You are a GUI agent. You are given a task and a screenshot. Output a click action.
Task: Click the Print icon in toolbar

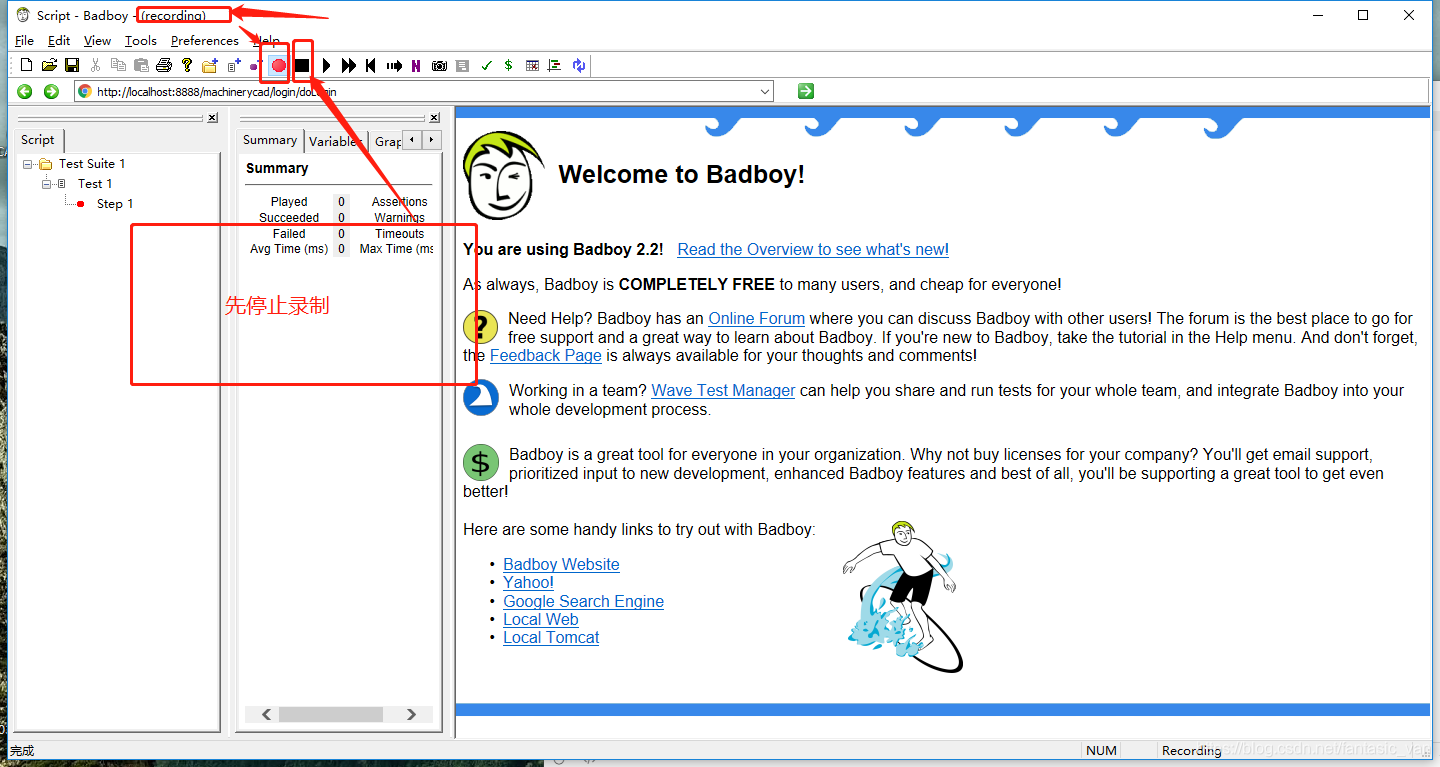(164, 65)
